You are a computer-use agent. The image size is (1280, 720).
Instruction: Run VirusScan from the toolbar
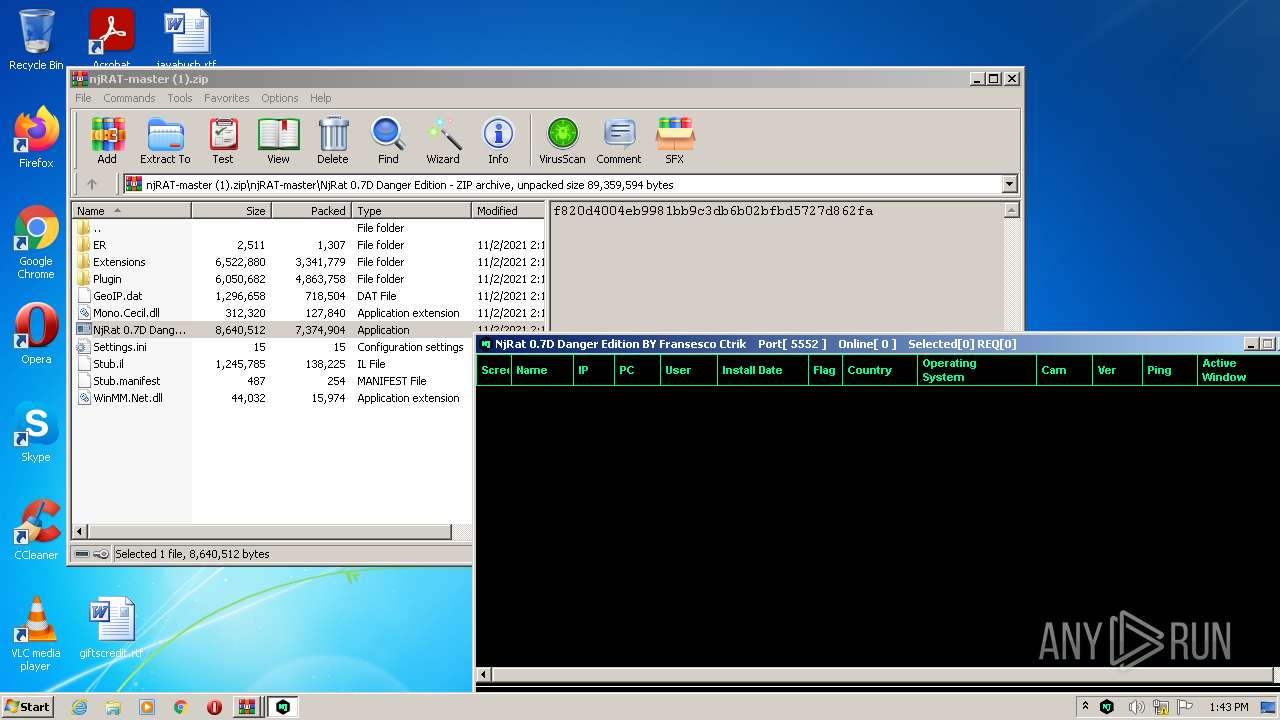pyautogui.click(x=562, y=140)
